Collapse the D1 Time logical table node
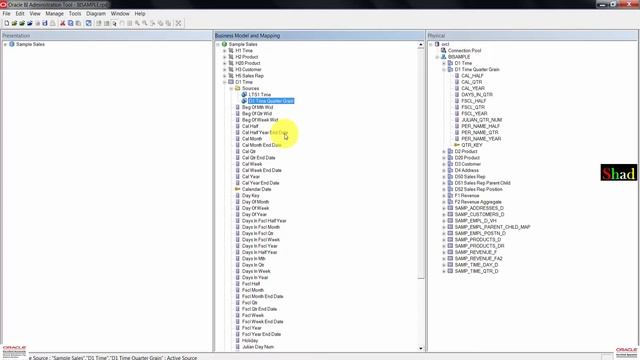Screen dimensions: 640x360 pyautogui.click(x=224, y=82)
